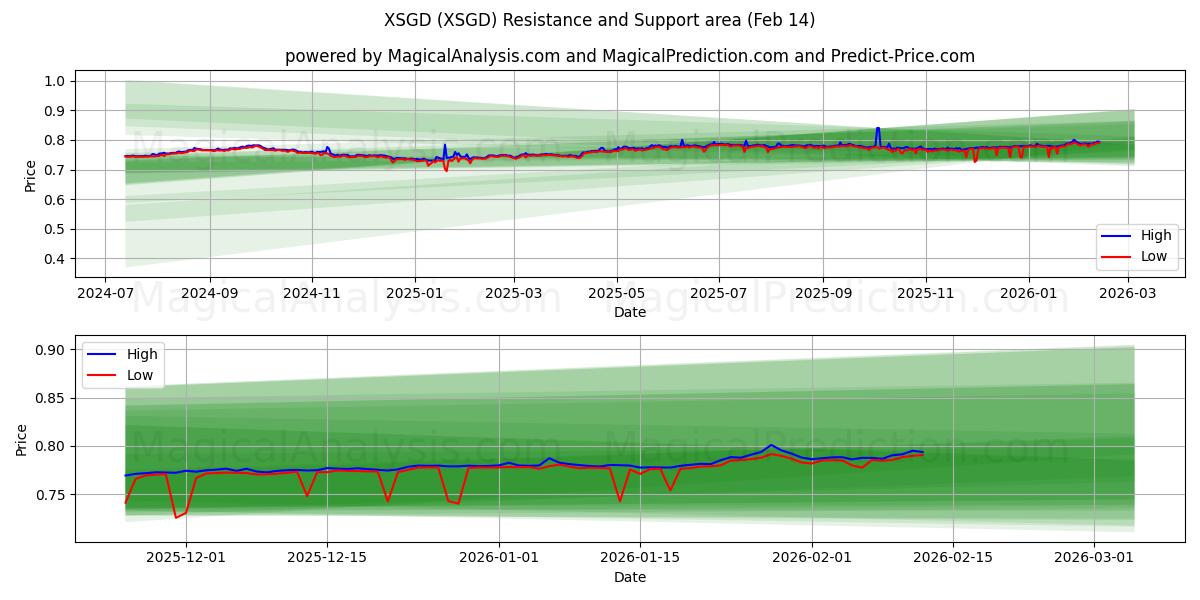
Task: Click the bottom chart y-axis value '0.85'
Action: coord(51,398)
